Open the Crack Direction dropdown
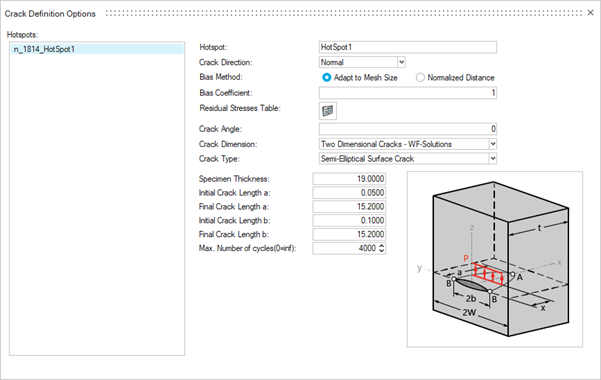Viewport: 601px width, 380px height. pyautogui.click(x=401, y=62)
